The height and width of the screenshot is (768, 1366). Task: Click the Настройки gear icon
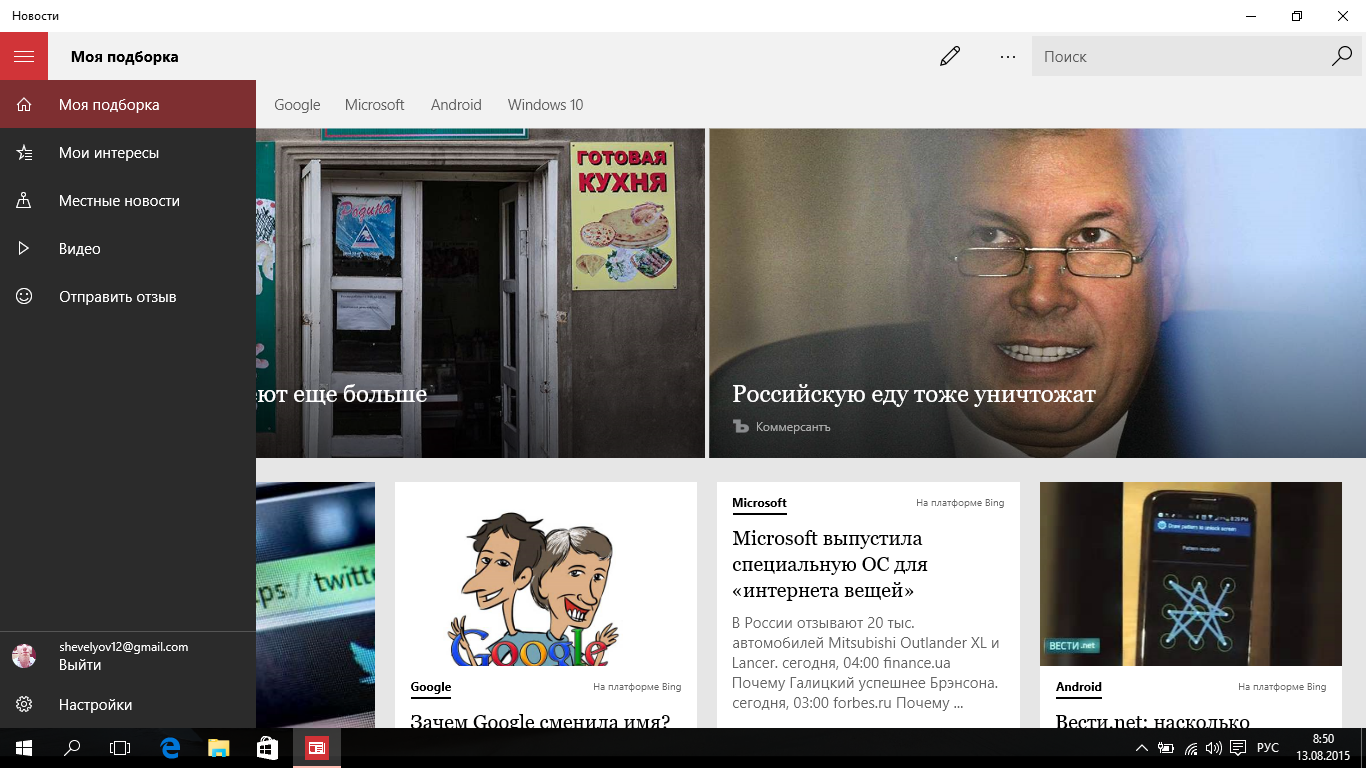24,705
